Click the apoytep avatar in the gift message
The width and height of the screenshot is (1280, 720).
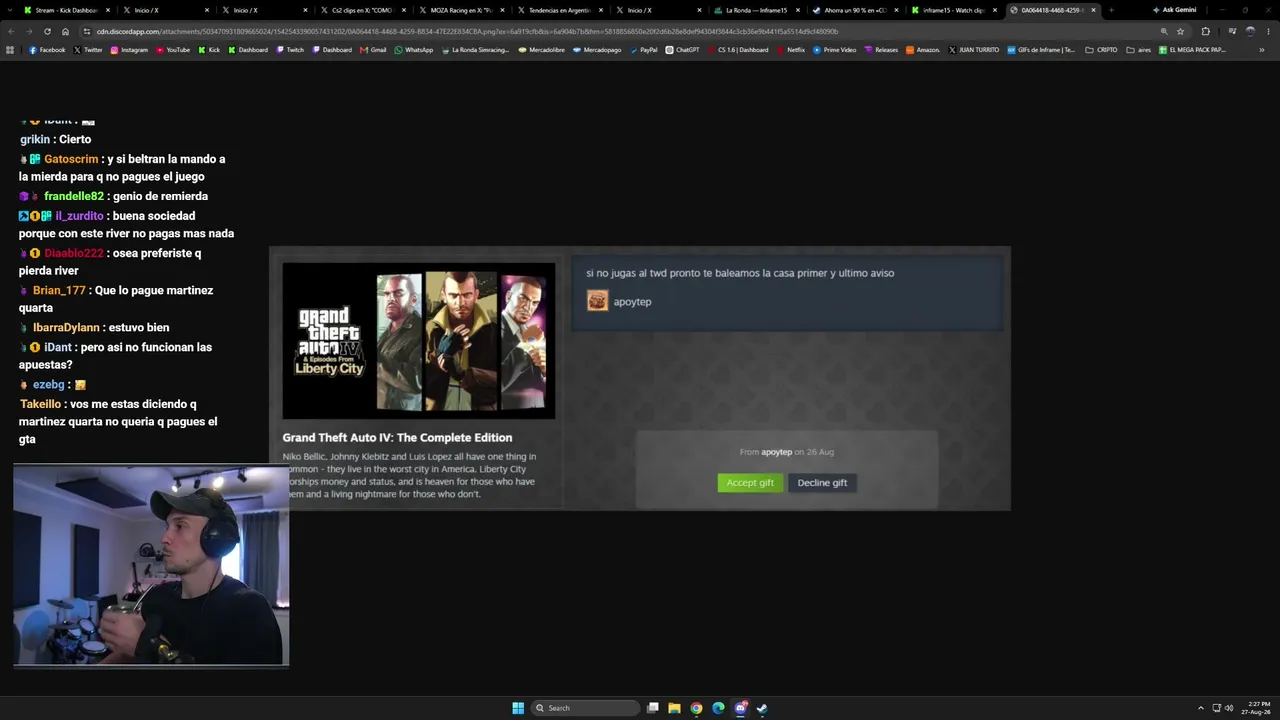(x=597, y=301)
